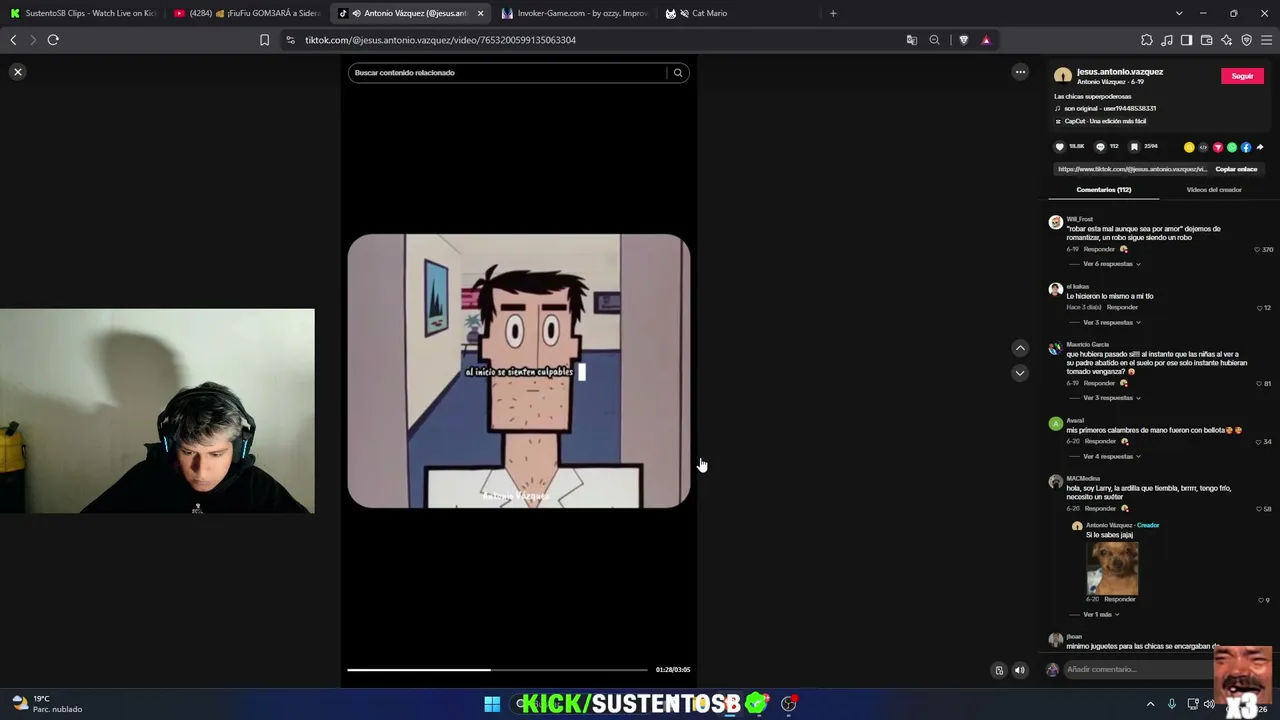Like Will_Frost's comment with 370 likes
This screenshot has width=1280, height=720.
[1258, 250]
